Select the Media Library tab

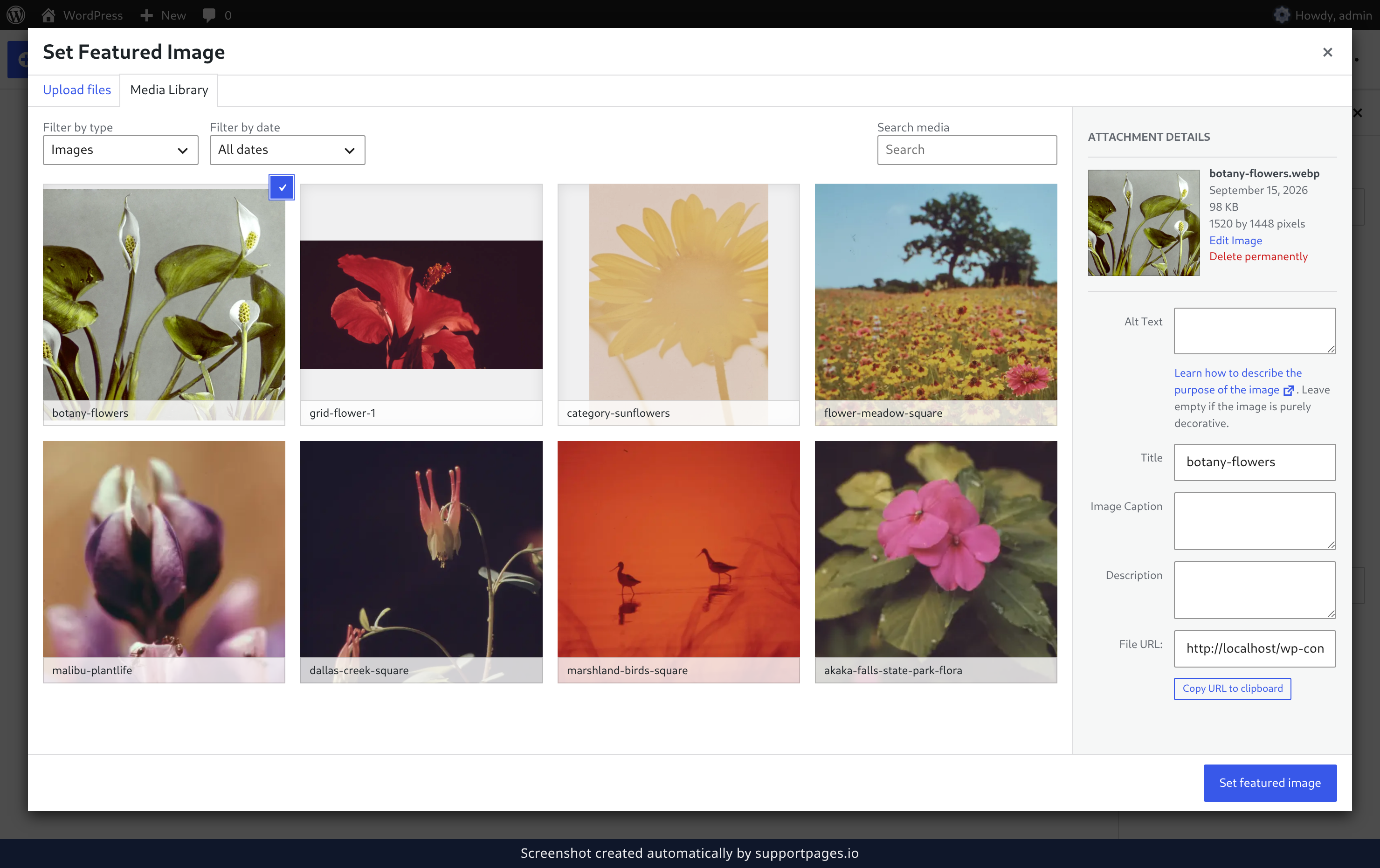pos(169,90)
